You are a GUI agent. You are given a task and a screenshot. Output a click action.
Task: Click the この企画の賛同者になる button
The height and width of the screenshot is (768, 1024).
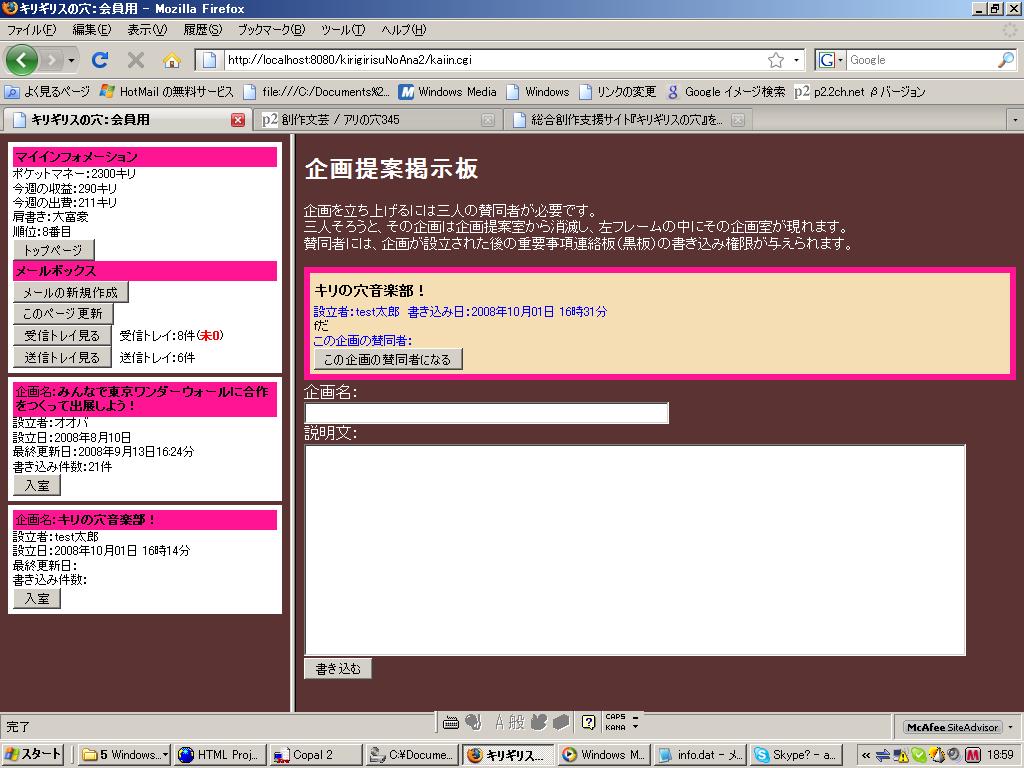coord(388,360)
